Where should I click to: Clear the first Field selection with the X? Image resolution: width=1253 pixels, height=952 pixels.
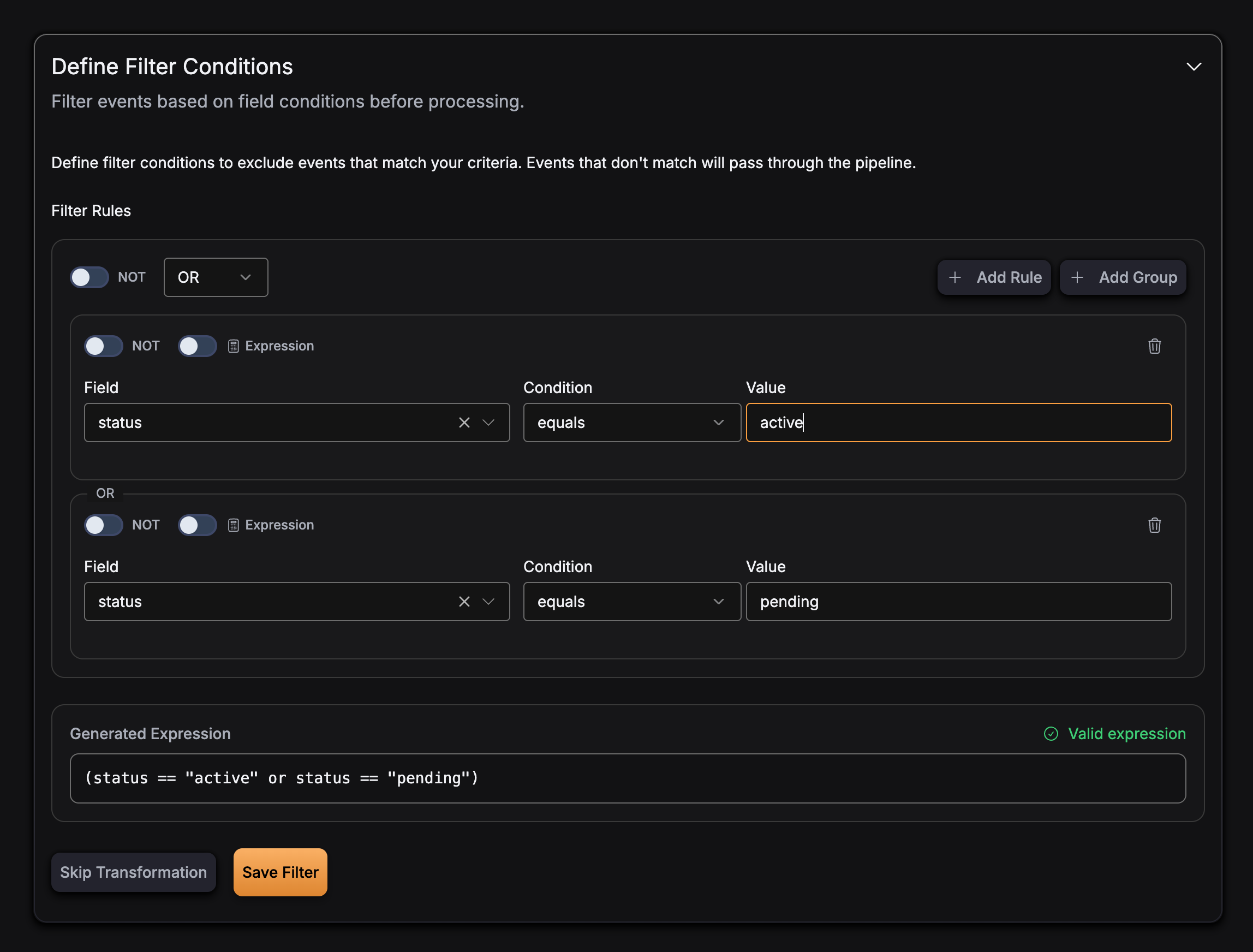(x=464, y=422)
